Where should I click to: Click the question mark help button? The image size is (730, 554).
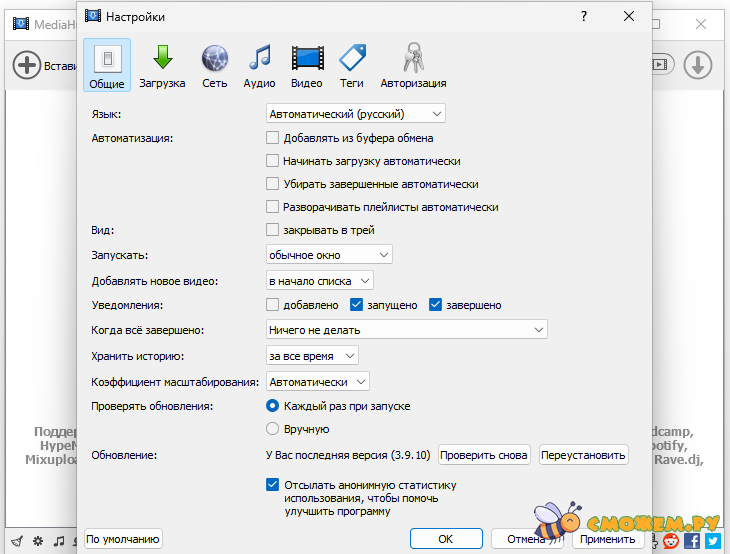(583, 16)
